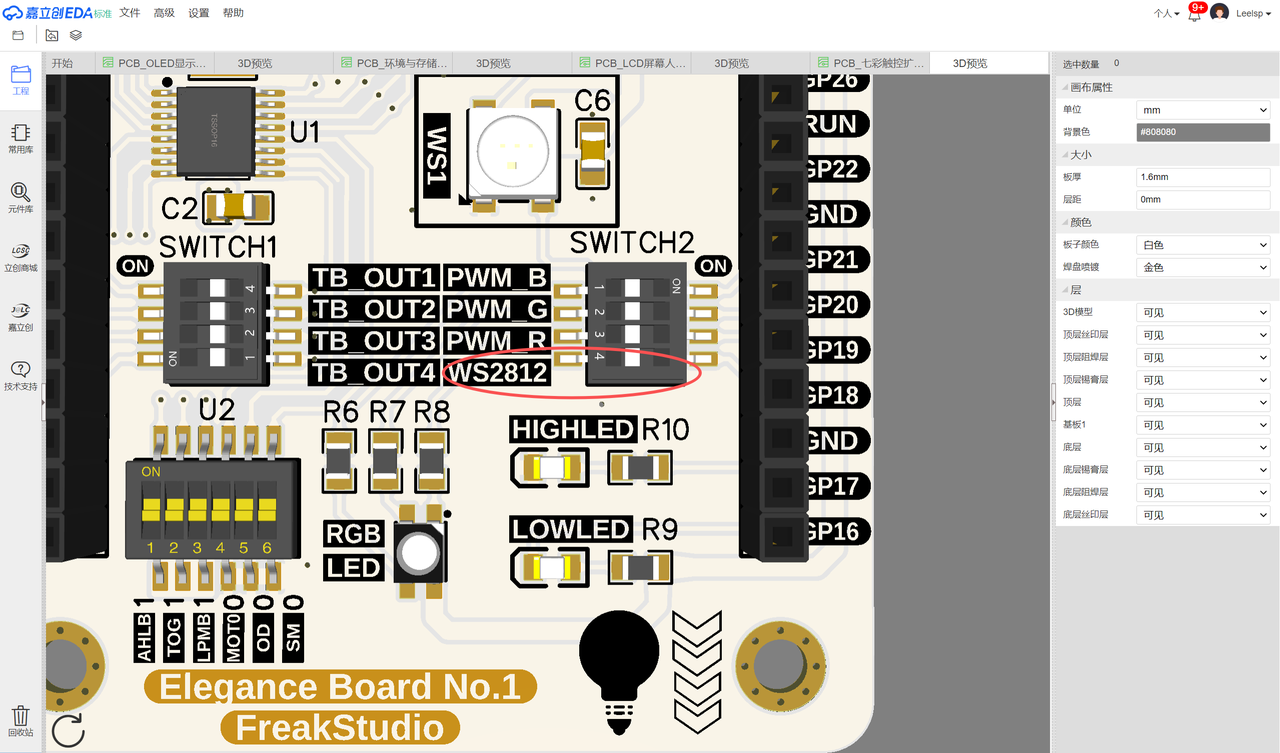The height and width of the screenshot is (753, 1280).
Task: Open the 个人 workspace dropdown
Action: pos(1166,13)
